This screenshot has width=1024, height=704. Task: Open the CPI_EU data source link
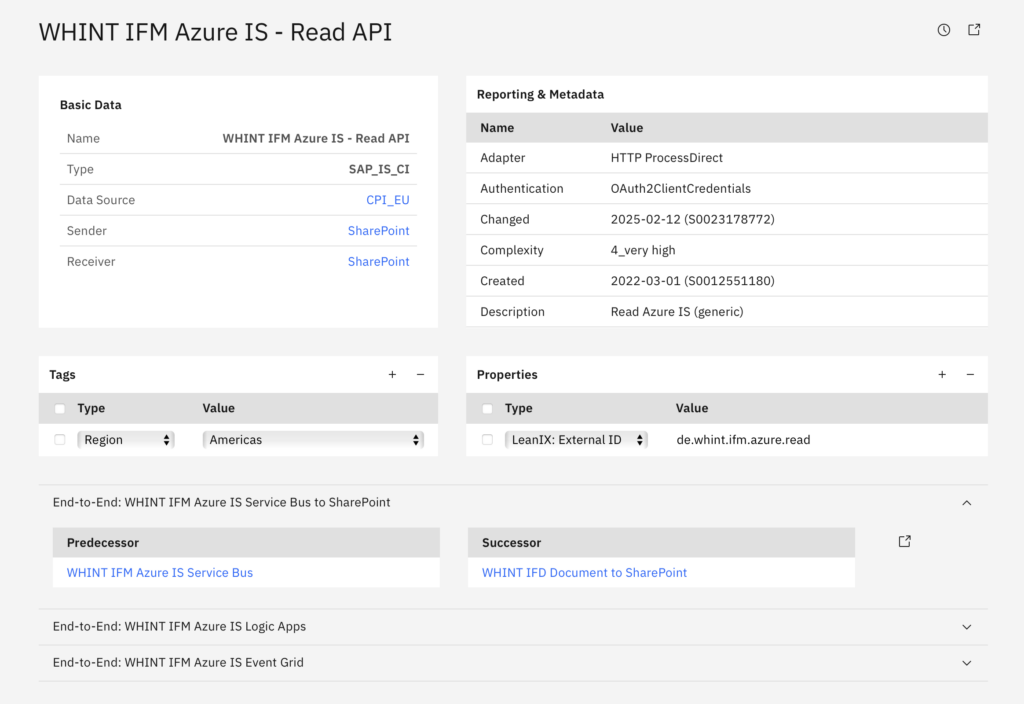coord(387,200)
